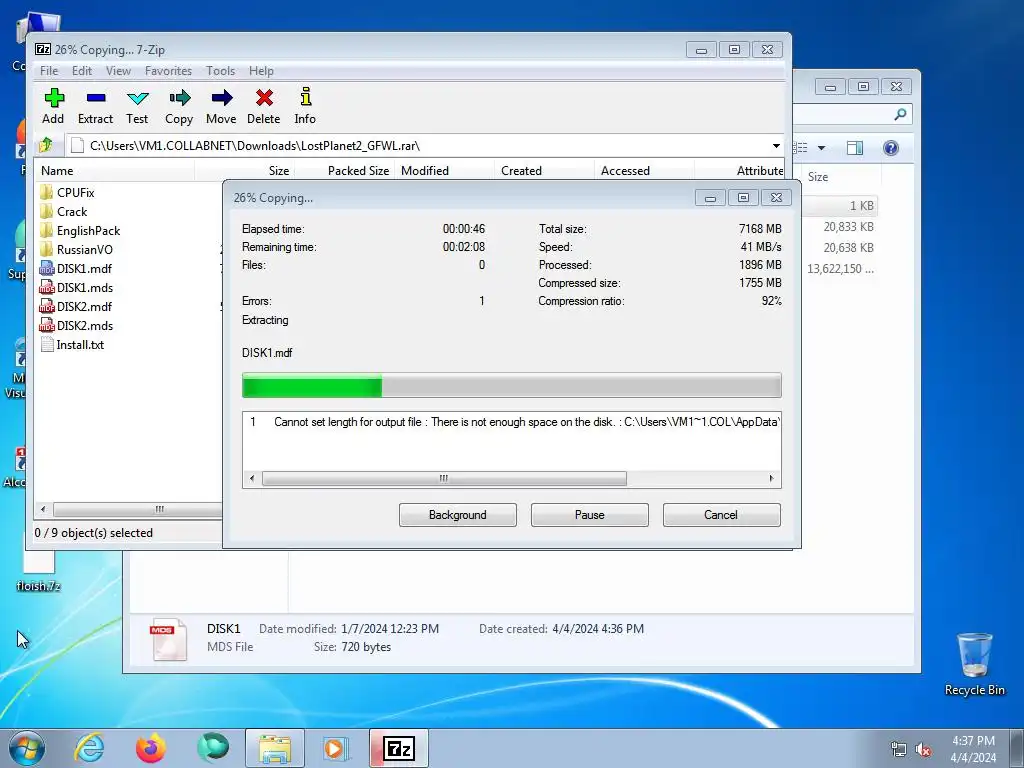The image size is (1024, 768).
Task: Open the floish.7z desktop file
Action: coord(39,569)
